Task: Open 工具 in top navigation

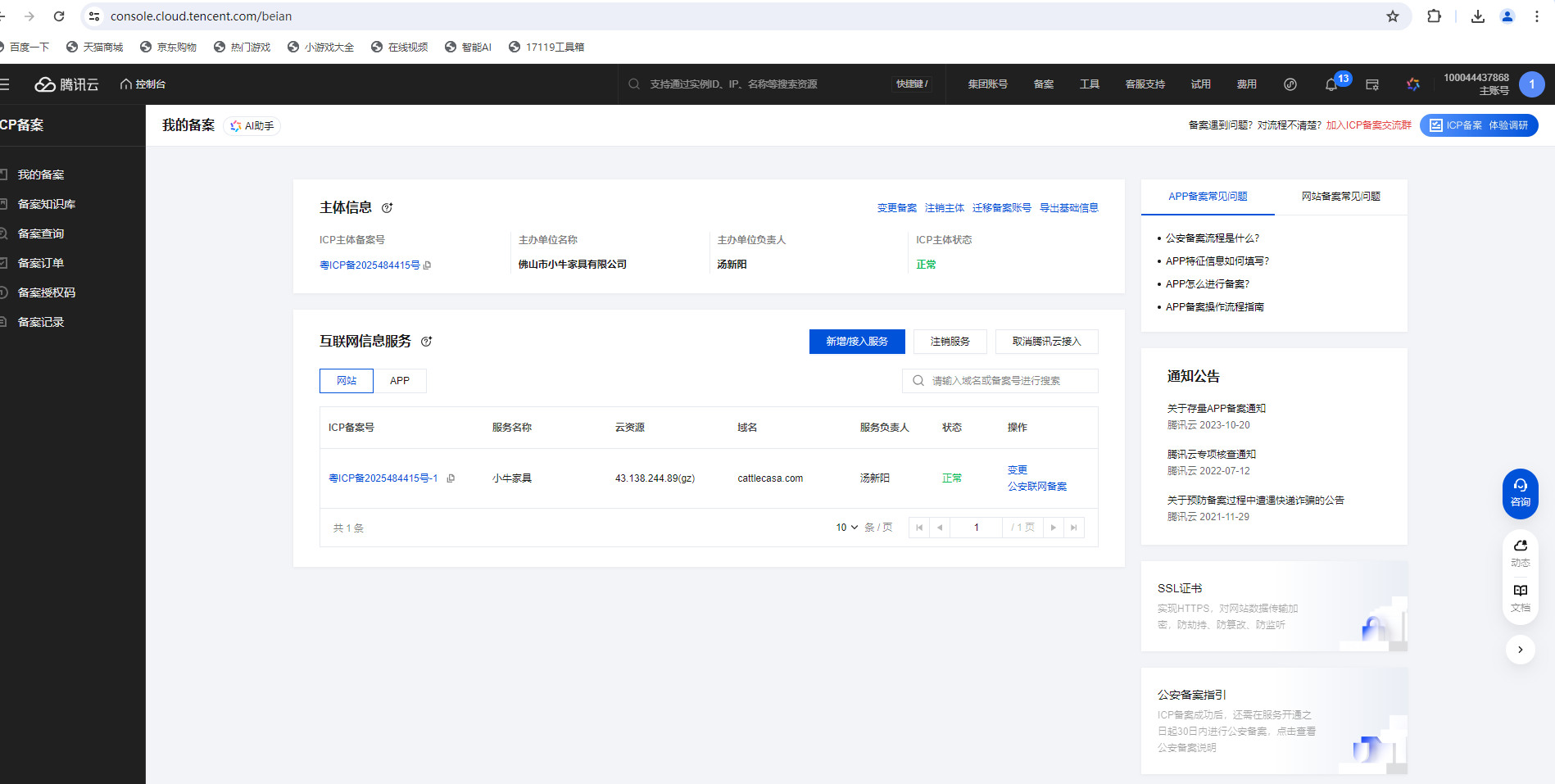Action: 1090,84
